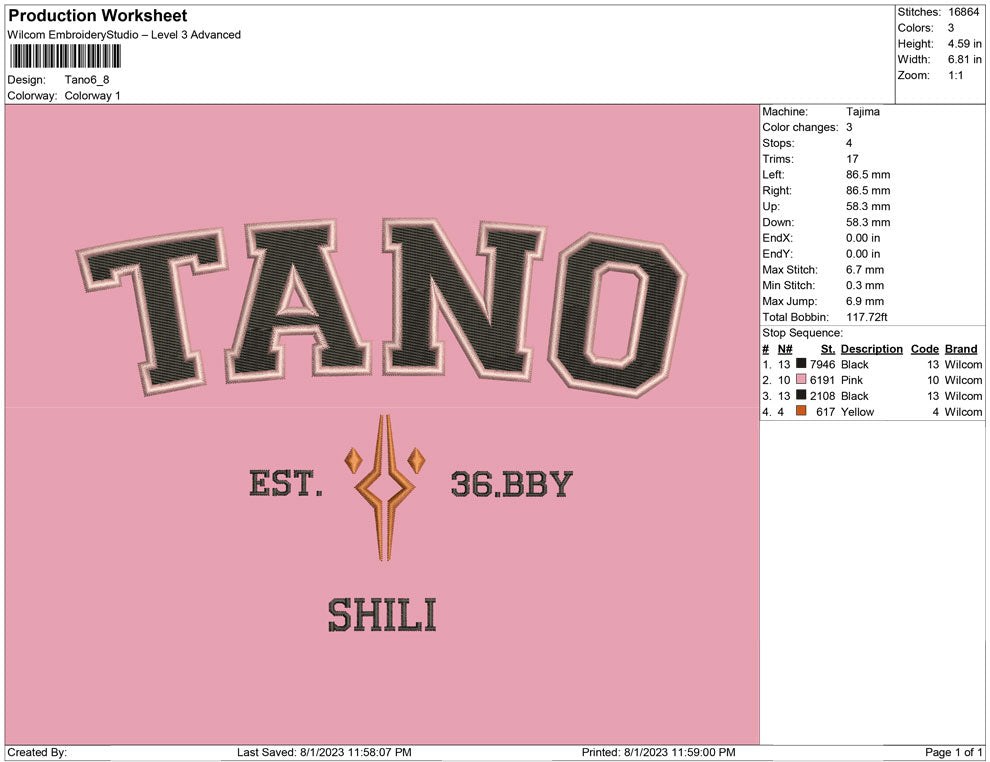Click the barcode under the worksheet title

[x=65, y=56]
